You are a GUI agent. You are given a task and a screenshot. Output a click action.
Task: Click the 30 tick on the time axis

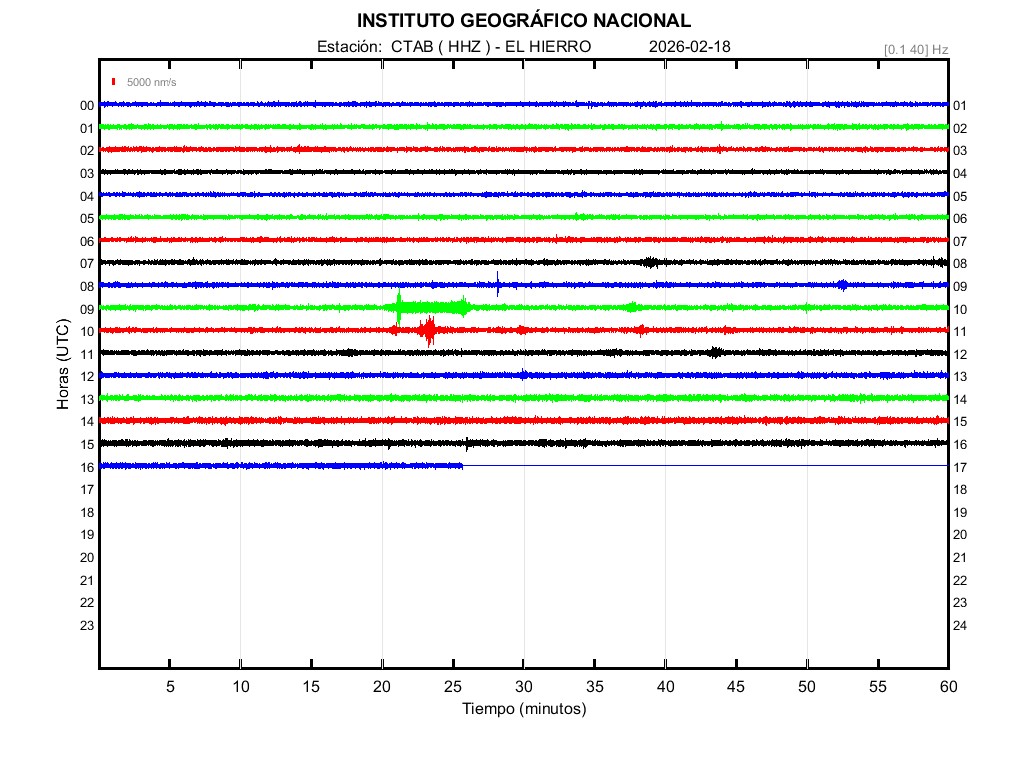pos(523,687)
